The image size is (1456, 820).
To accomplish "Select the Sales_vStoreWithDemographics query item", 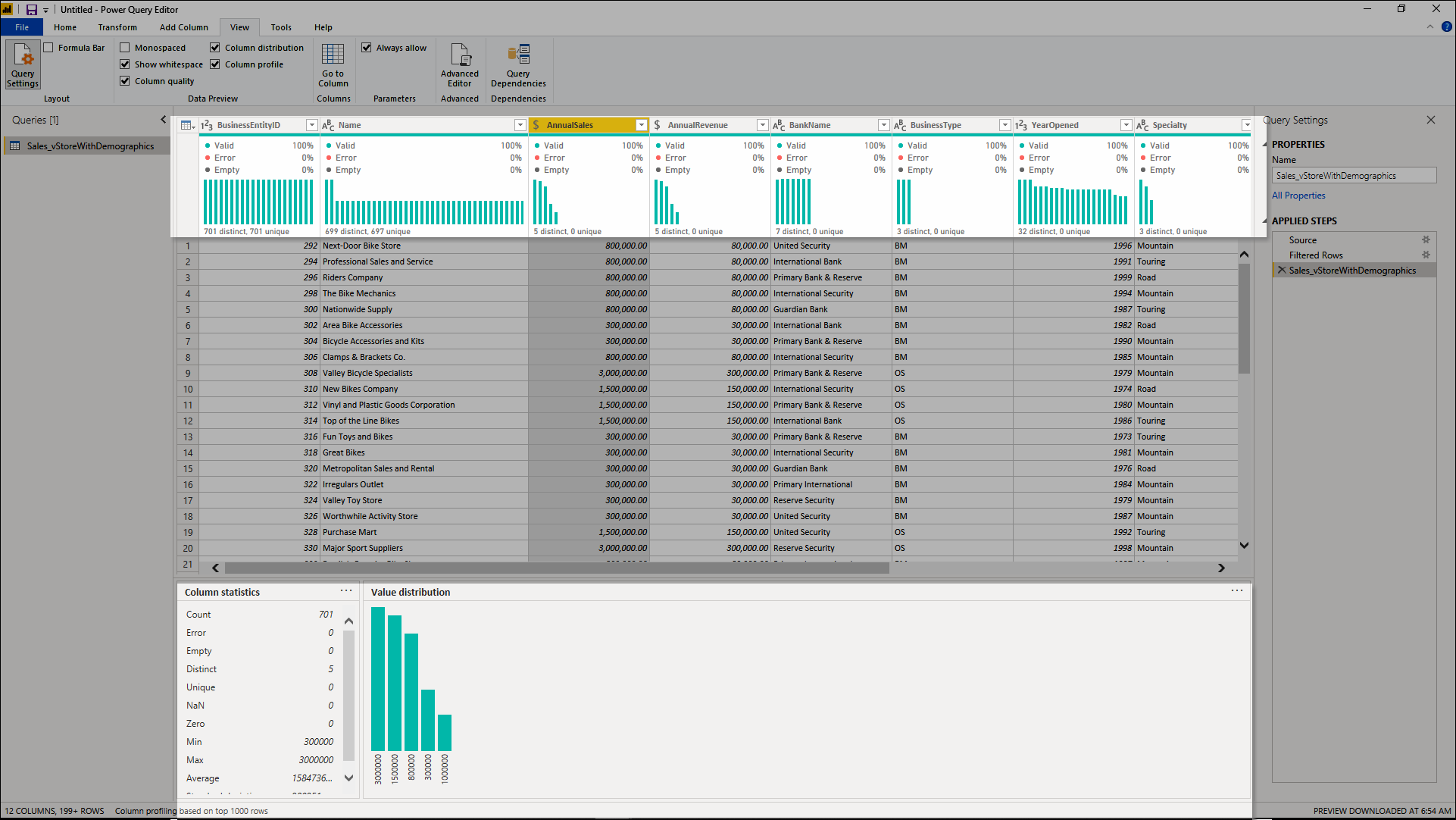I will pos(90,145).
